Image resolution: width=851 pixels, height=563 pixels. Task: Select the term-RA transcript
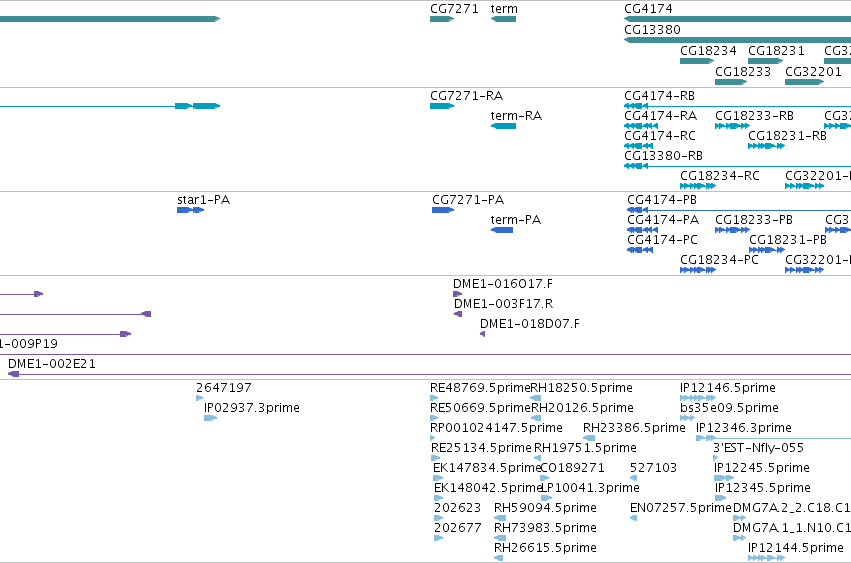[x=503, y=126]
